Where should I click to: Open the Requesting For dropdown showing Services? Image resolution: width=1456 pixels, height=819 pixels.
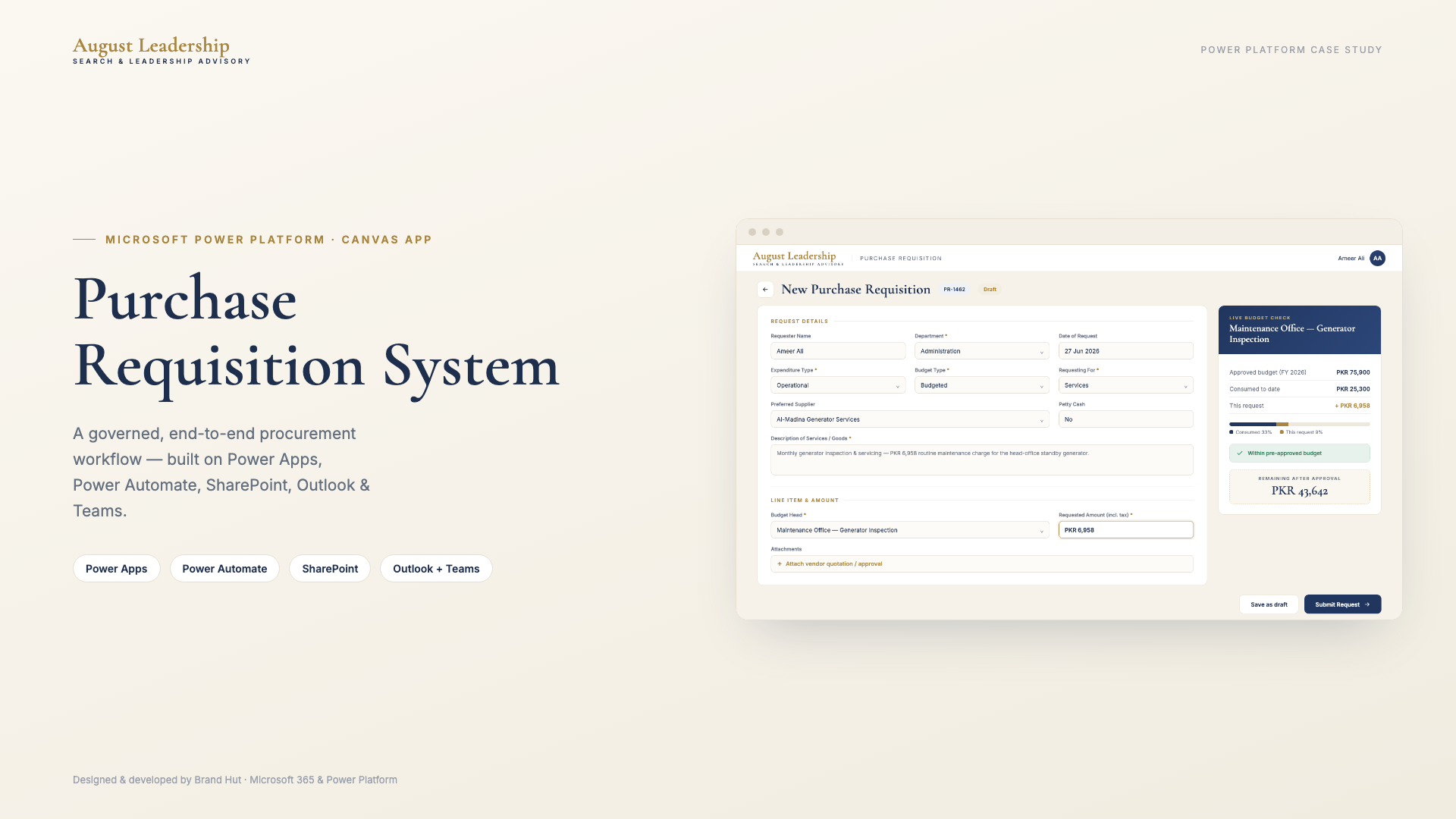point(1125,385)
